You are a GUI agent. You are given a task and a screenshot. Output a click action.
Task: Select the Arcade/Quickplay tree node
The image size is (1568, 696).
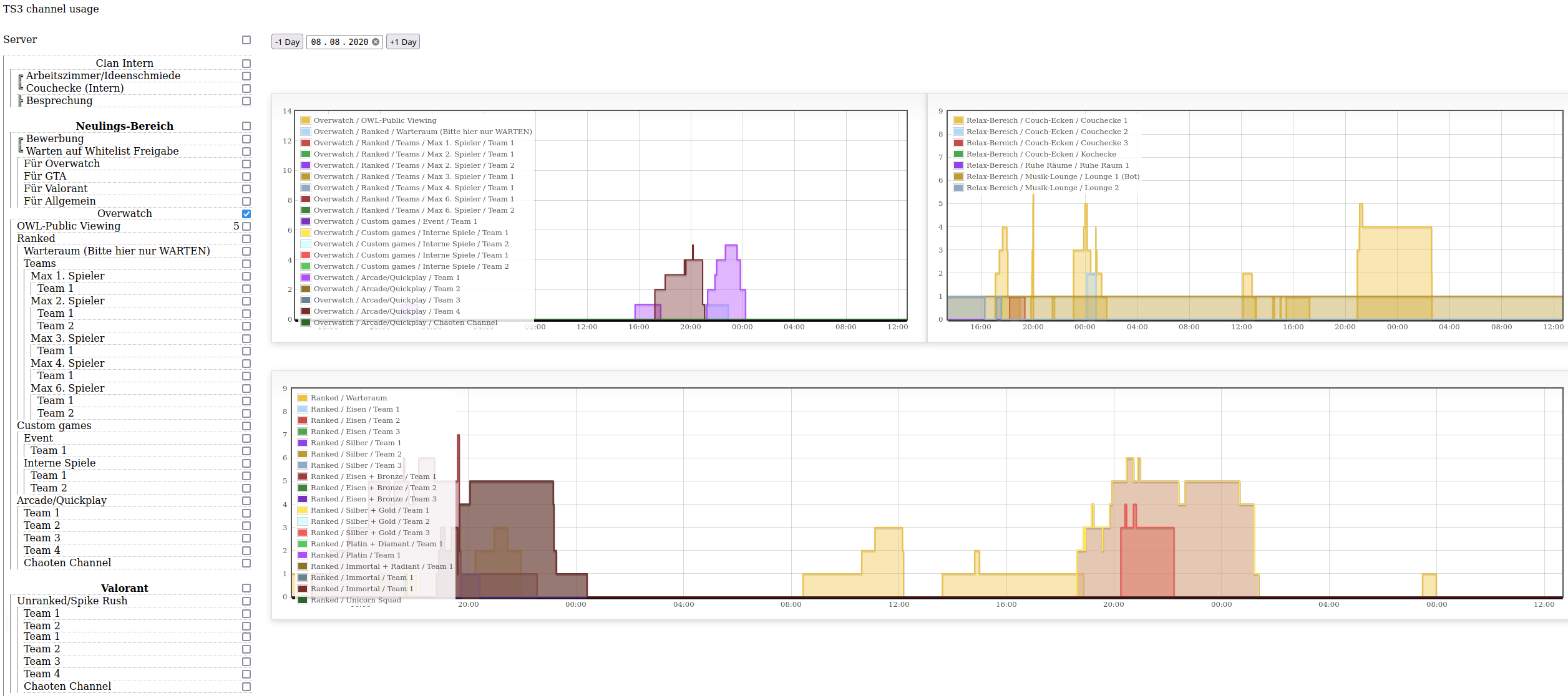[62, 501]
